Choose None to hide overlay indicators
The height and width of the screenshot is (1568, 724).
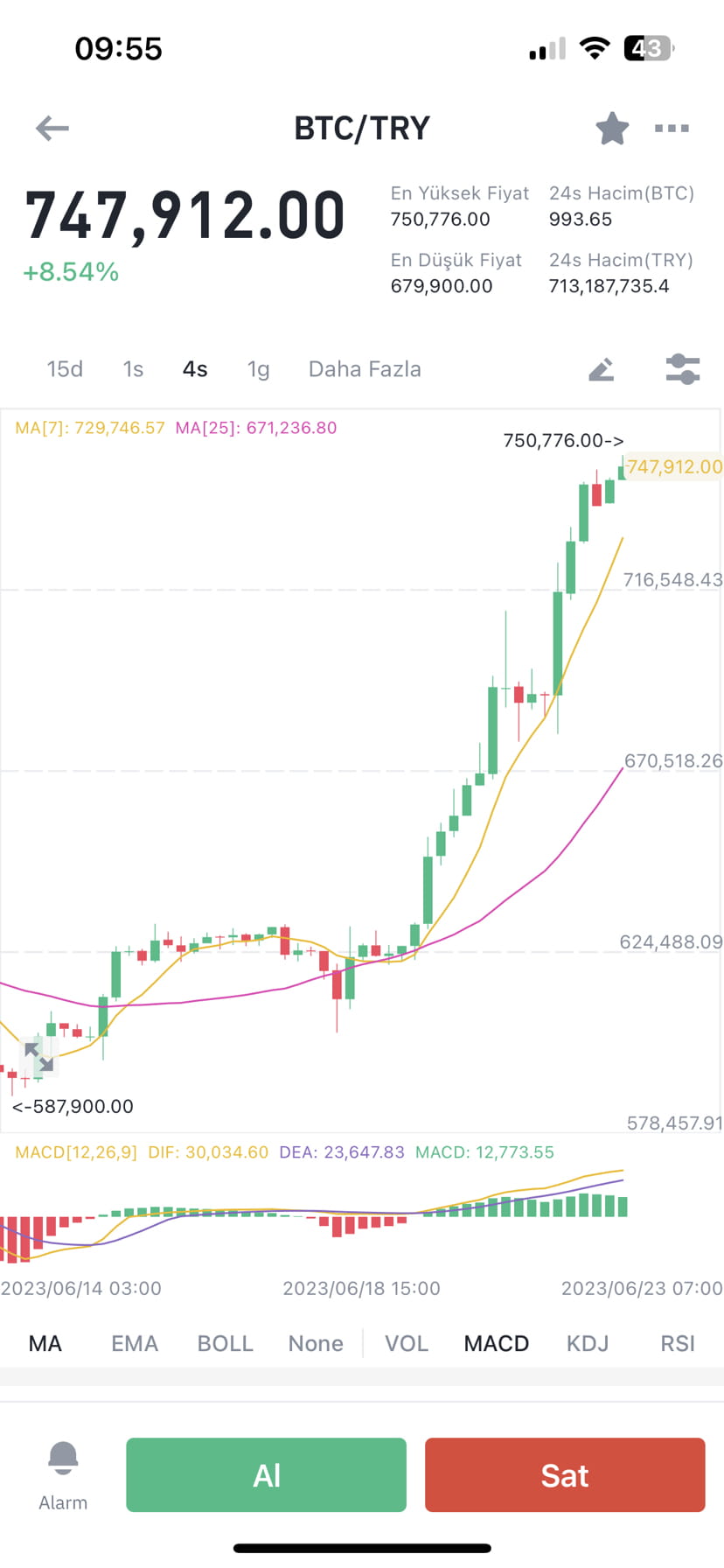[315, 1342]
